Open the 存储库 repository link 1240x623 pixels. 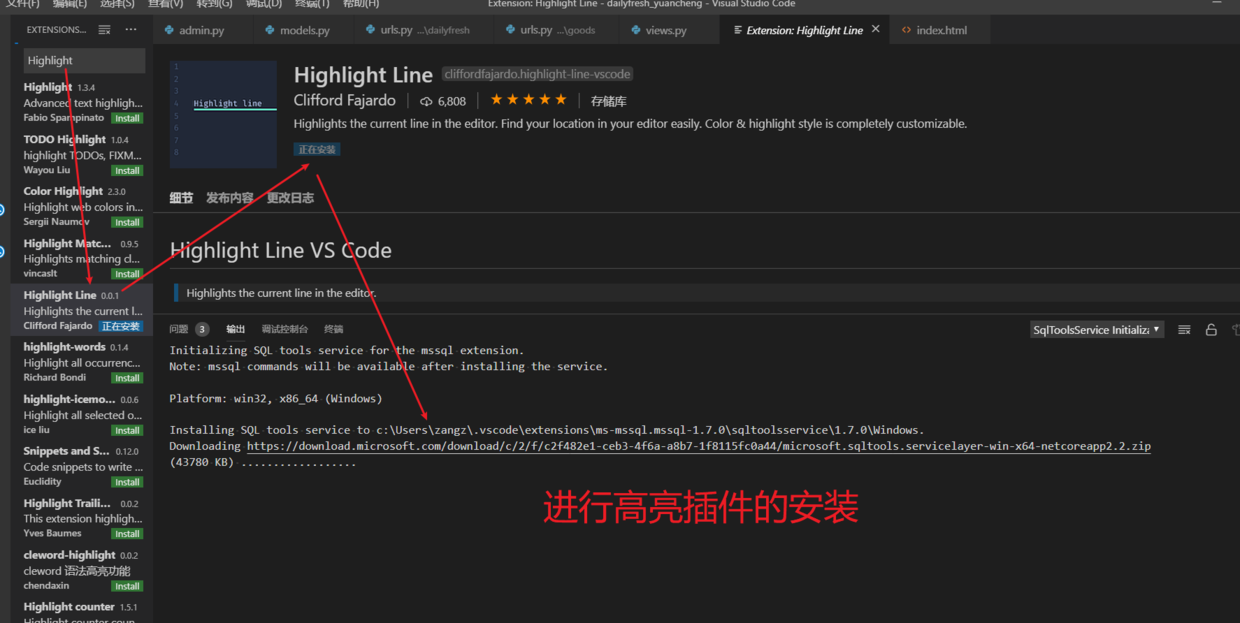coord(609,101)
